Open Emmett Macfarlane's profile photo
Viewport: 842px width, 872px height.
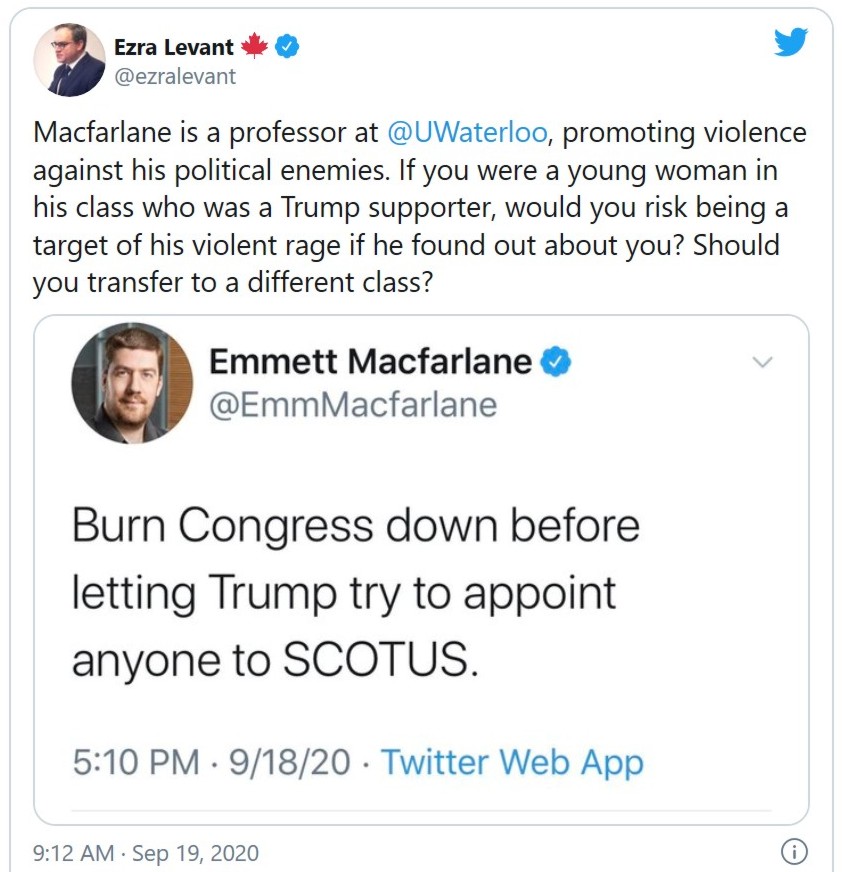click(132, 383)
